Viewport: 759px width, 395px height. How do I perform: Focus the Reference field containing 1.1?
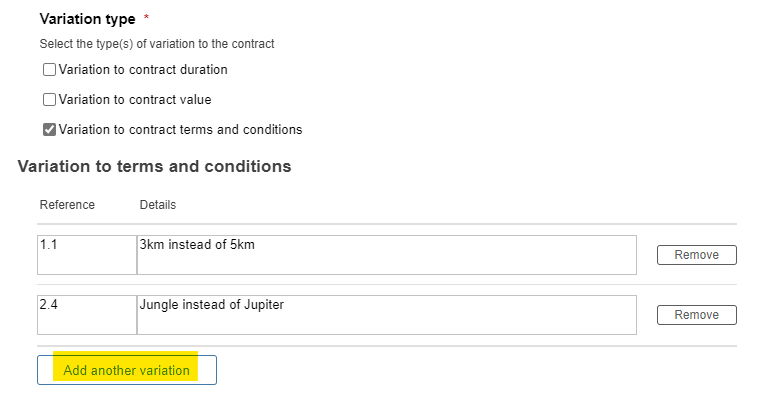tap(87, 255)
